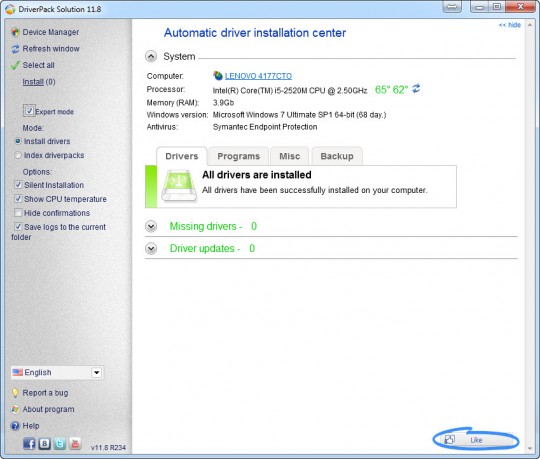Uncheck Show CPU temperature option

pyautogui.click(x=18, y=199)
